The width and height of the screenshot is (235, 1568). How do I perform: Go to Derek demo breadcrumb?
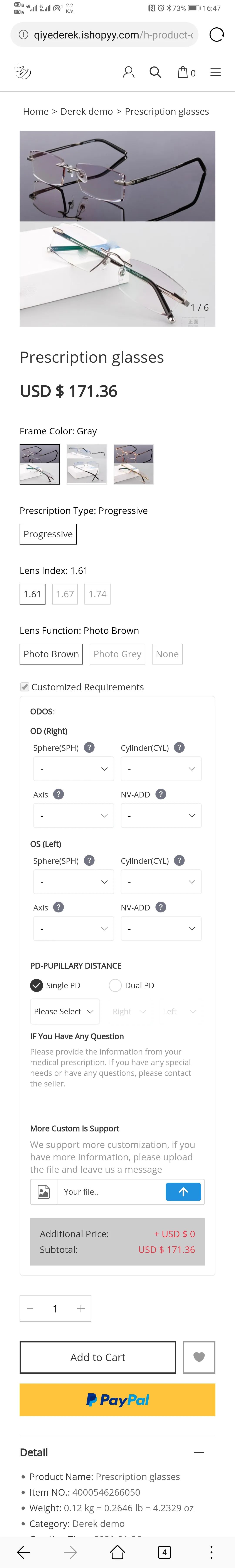pyautogui.click(x=86, y=111)
